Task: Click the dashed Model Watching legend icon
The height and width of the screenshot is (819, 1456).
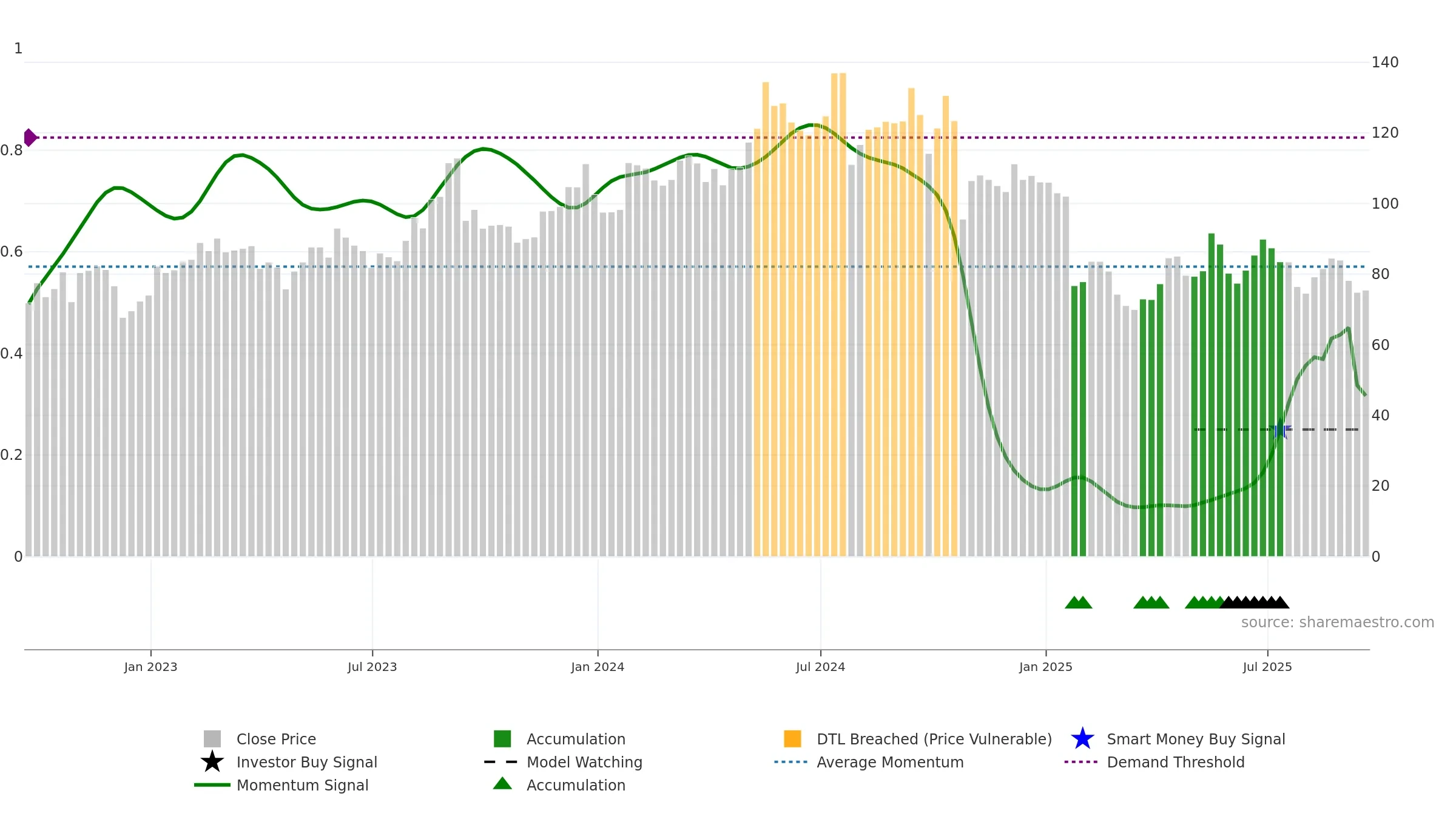Action: coord(501,762)
